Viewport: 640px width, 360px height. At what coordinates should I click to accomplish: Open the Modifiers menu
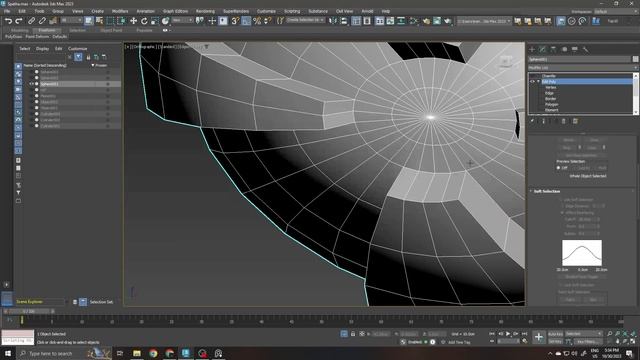(x=120, y=11)
